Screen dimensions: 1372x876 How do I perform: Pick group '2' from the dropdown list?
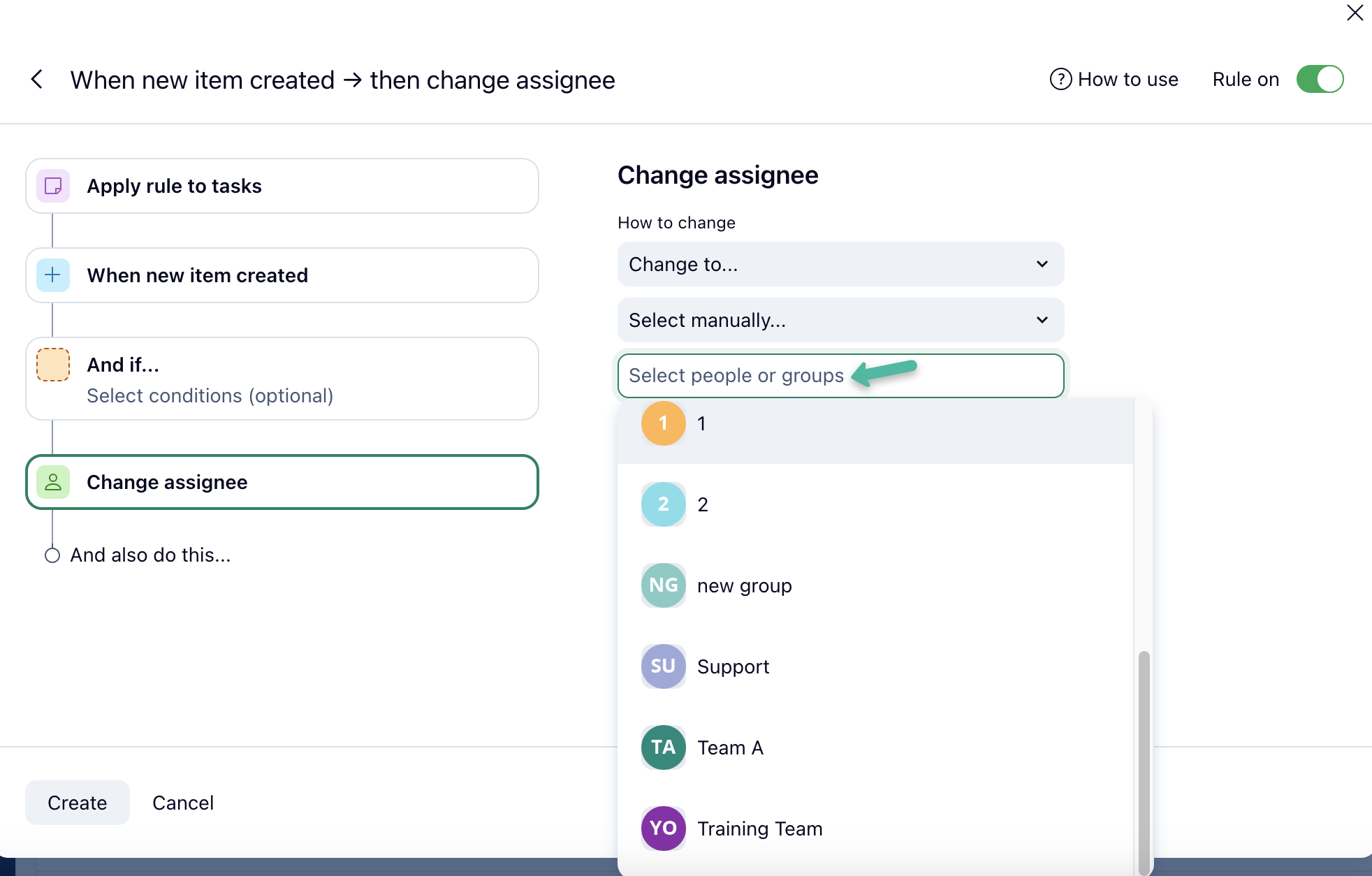coord(703,504)
